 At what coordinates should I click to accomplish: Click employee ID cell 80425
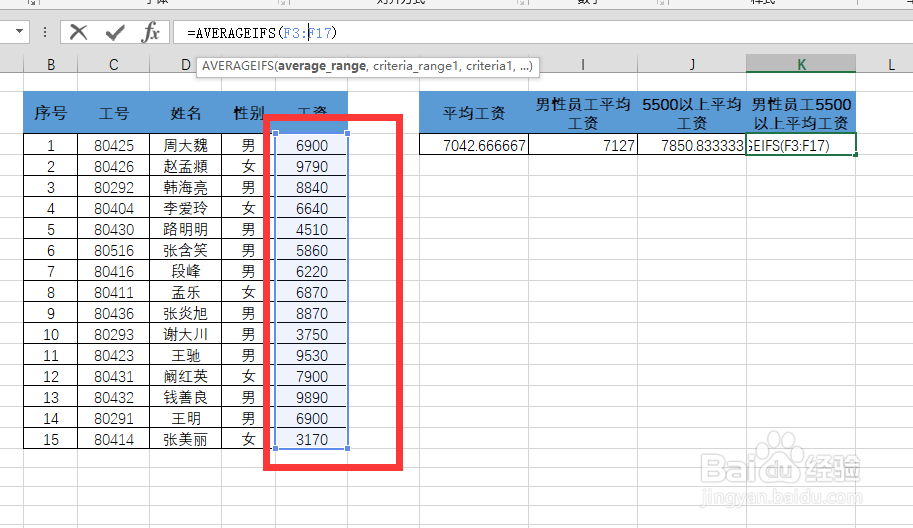(x=114, y=145)
